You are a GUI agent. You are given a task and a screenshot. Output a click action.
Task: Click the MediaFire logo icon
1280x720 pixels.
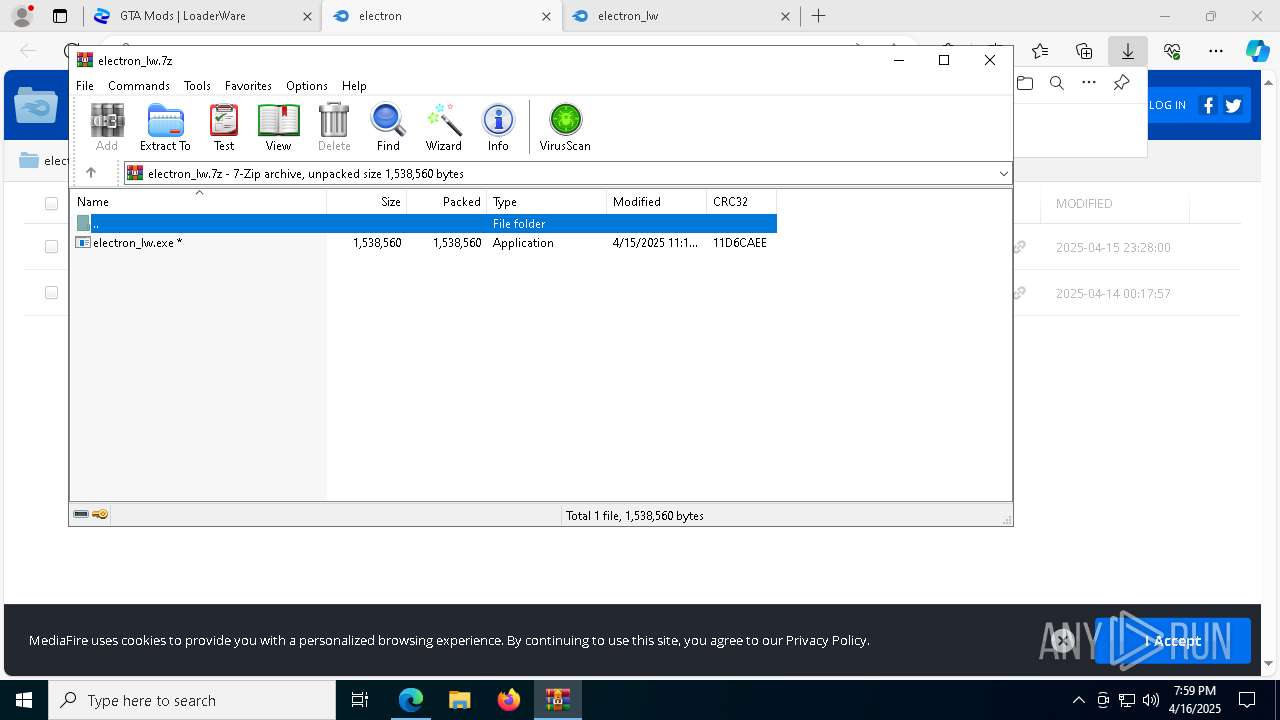click(36, 105)
